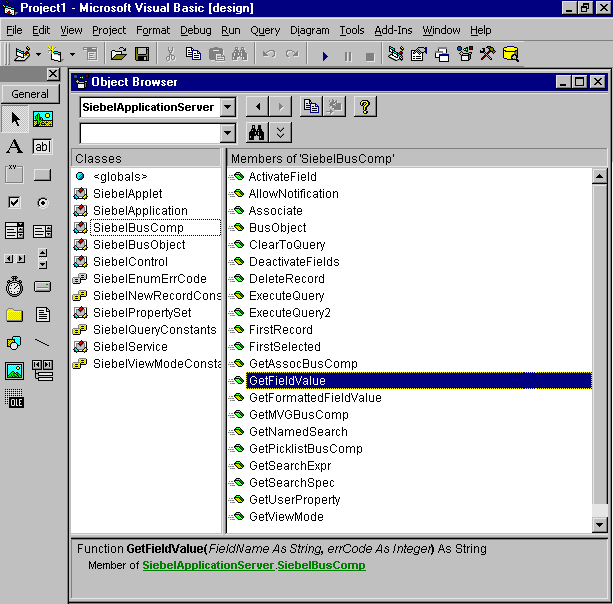Select the ListBox tool in toolbox
The image size is (613, 604).
43,231
